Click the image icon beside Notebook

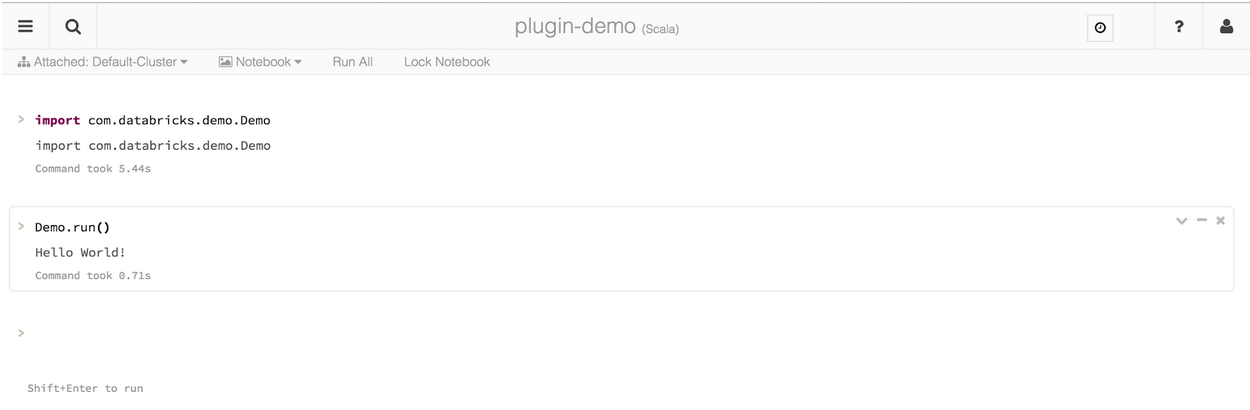pos(225,62)
